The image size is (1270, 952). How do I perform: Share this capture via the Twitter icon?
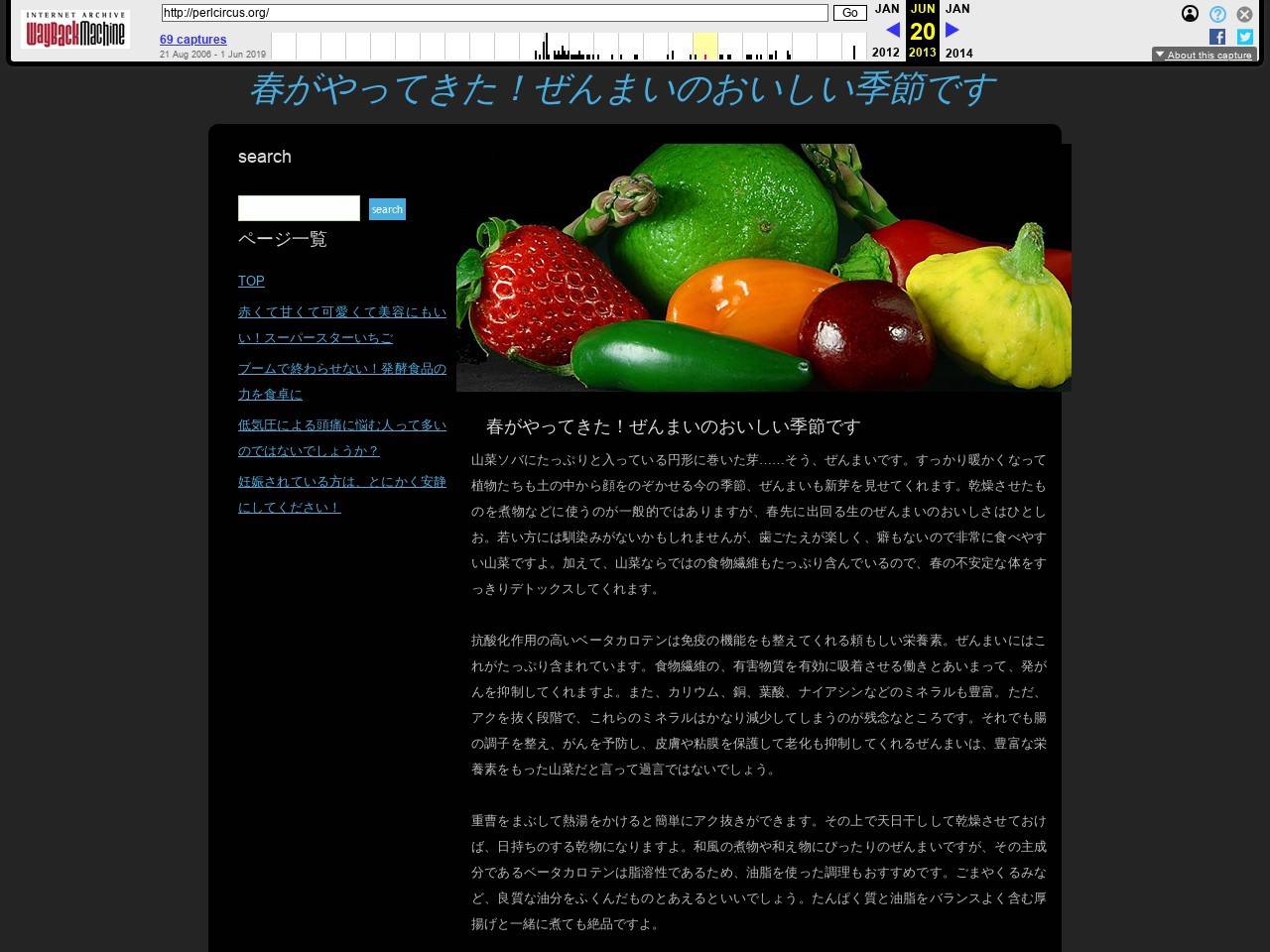[x=1244, y=37]
